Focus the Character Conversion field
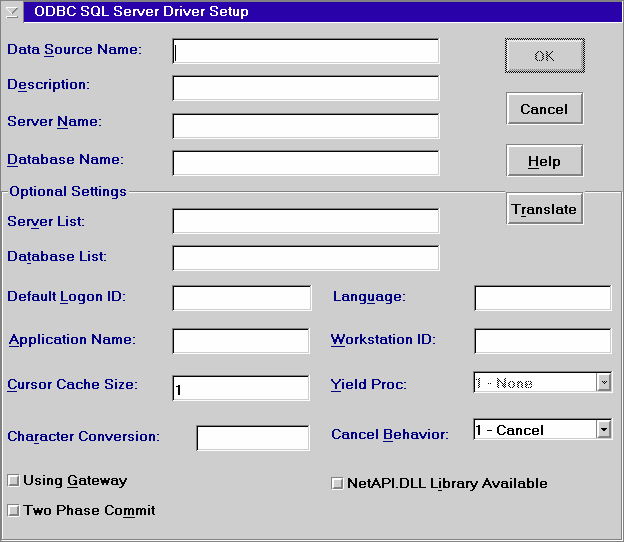Image resolution: width=624 pixels, height=542 pixels. (x=253, y=438)
